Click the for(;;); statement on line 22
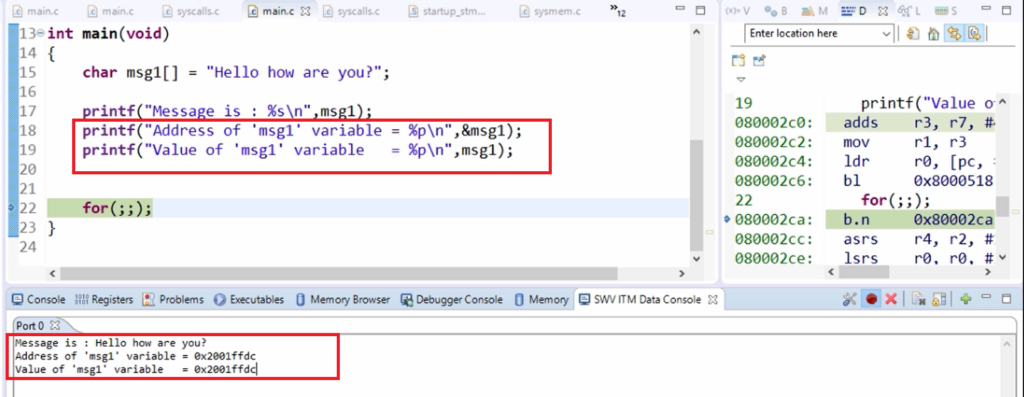1024x397 pixels. pos(117,209)
